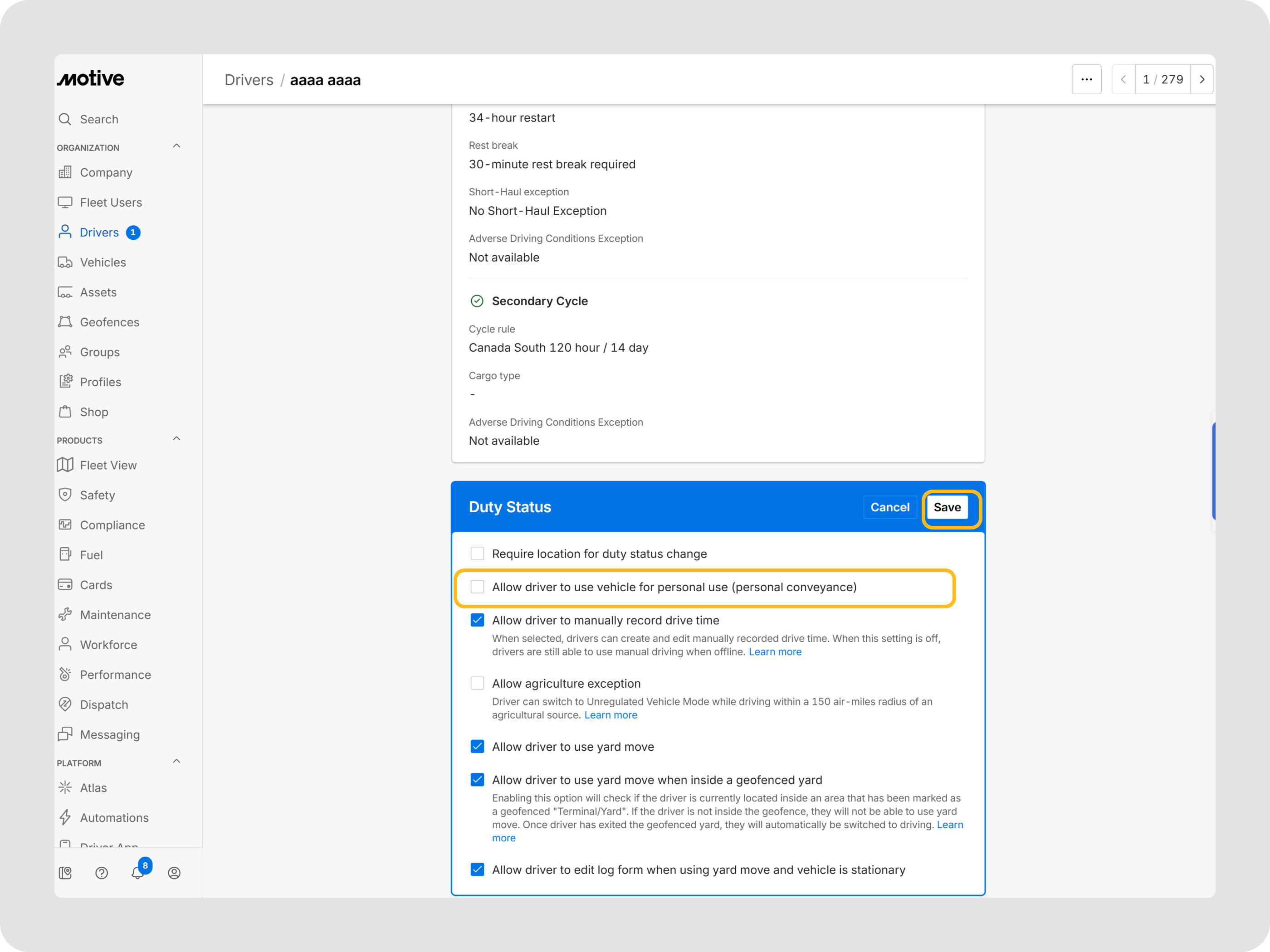Click the Geofences polygon icon
This screenshot has height=952, width=1270.
click(65, 322)
